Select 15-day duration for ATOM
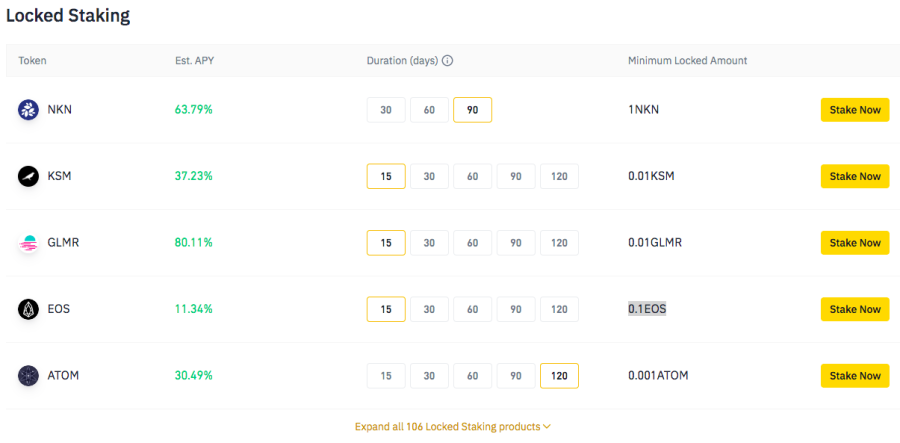Screen dimensions: 900x443 tap(386, 376)
